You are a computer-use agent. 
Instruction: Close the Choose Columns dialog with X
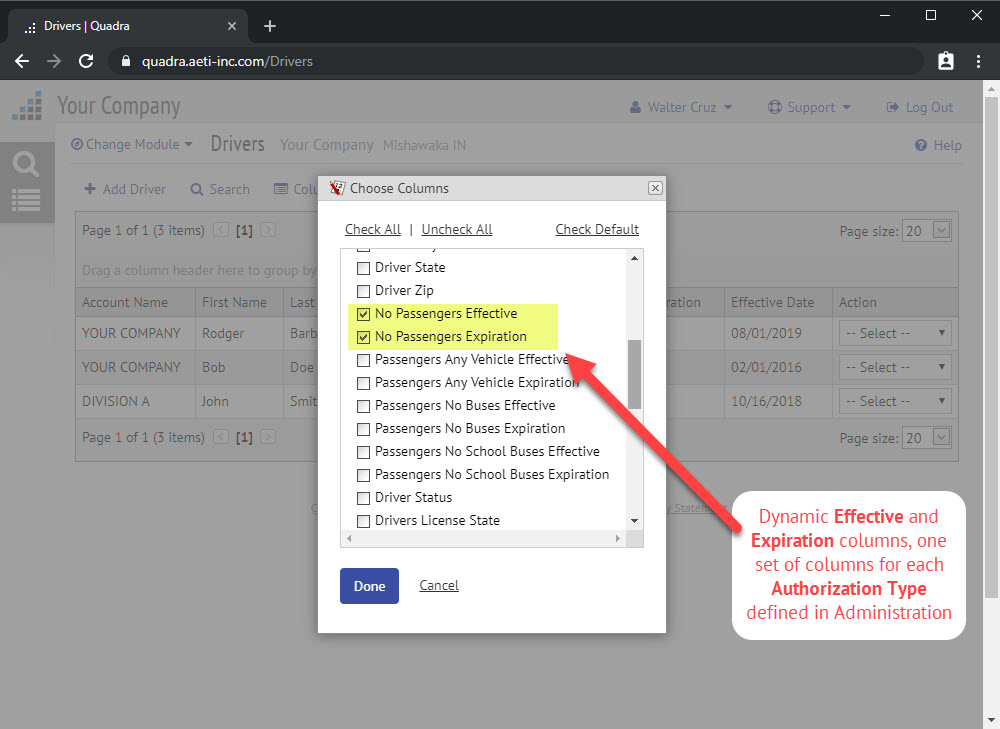point(655,188)
